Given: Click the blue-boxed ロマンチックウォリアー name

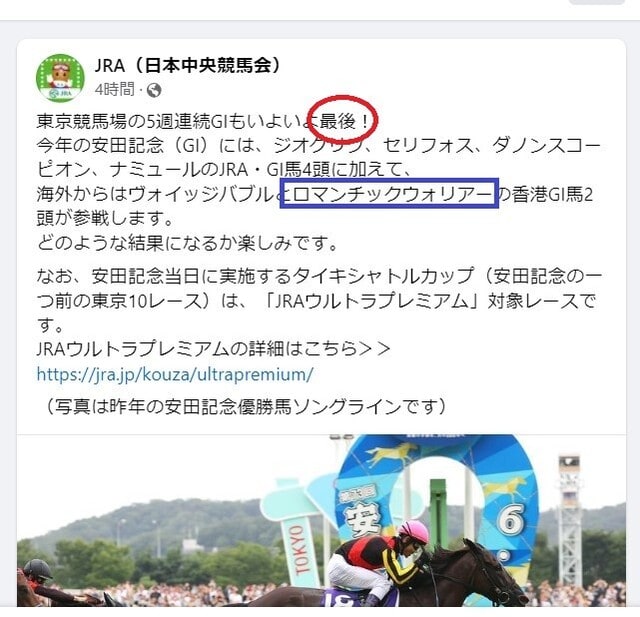Looking at the screenshot, I should pos(392,194).
